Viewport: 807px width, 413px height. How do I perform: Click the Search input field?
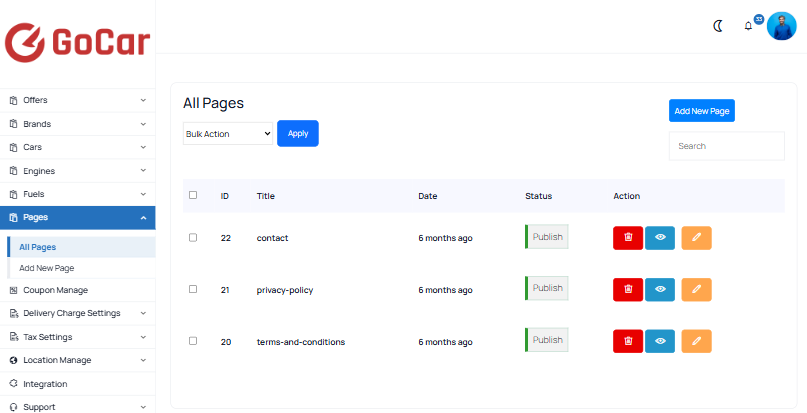click(726, 146)
